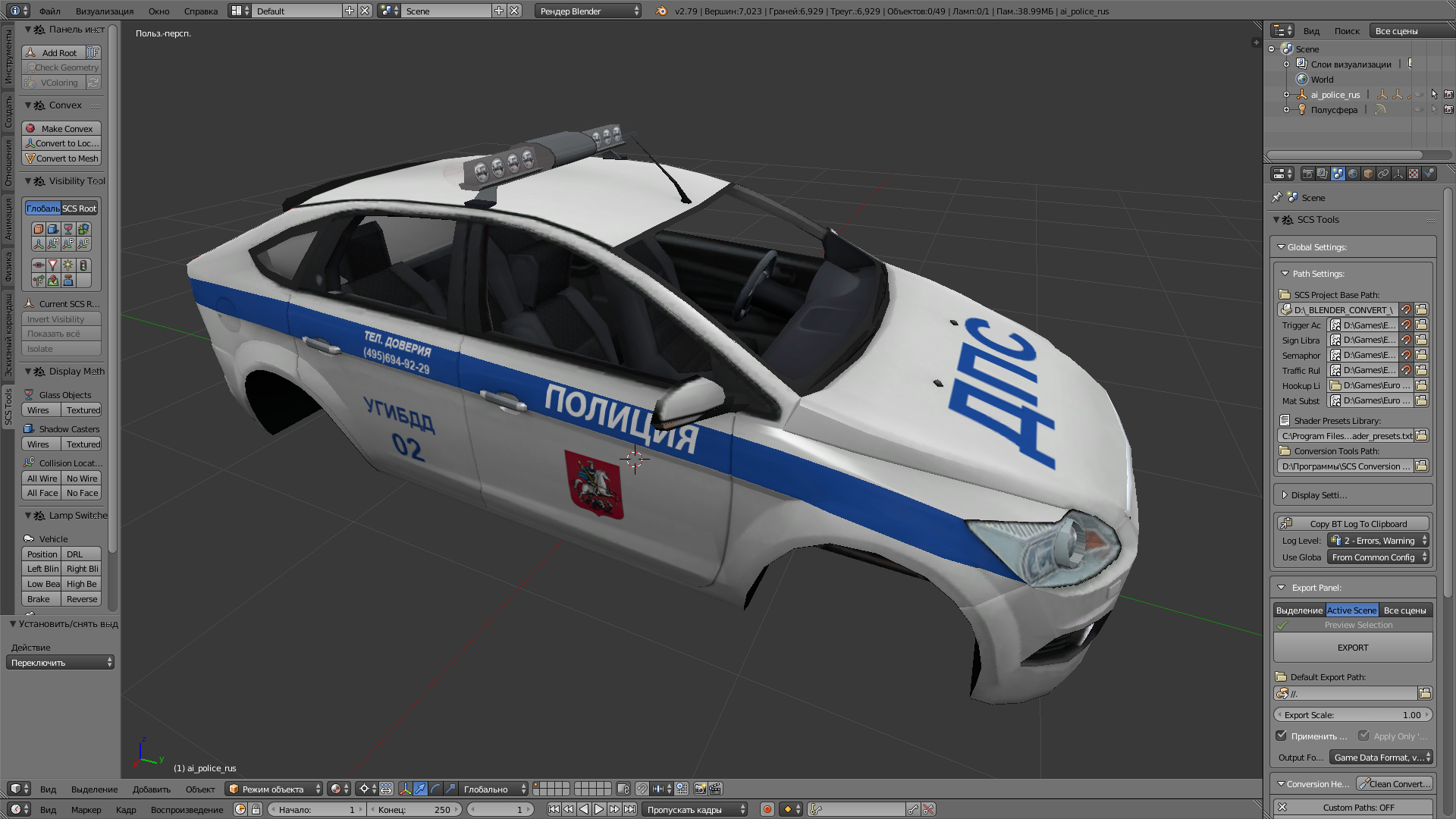Click the Конец end frame field

415,809
